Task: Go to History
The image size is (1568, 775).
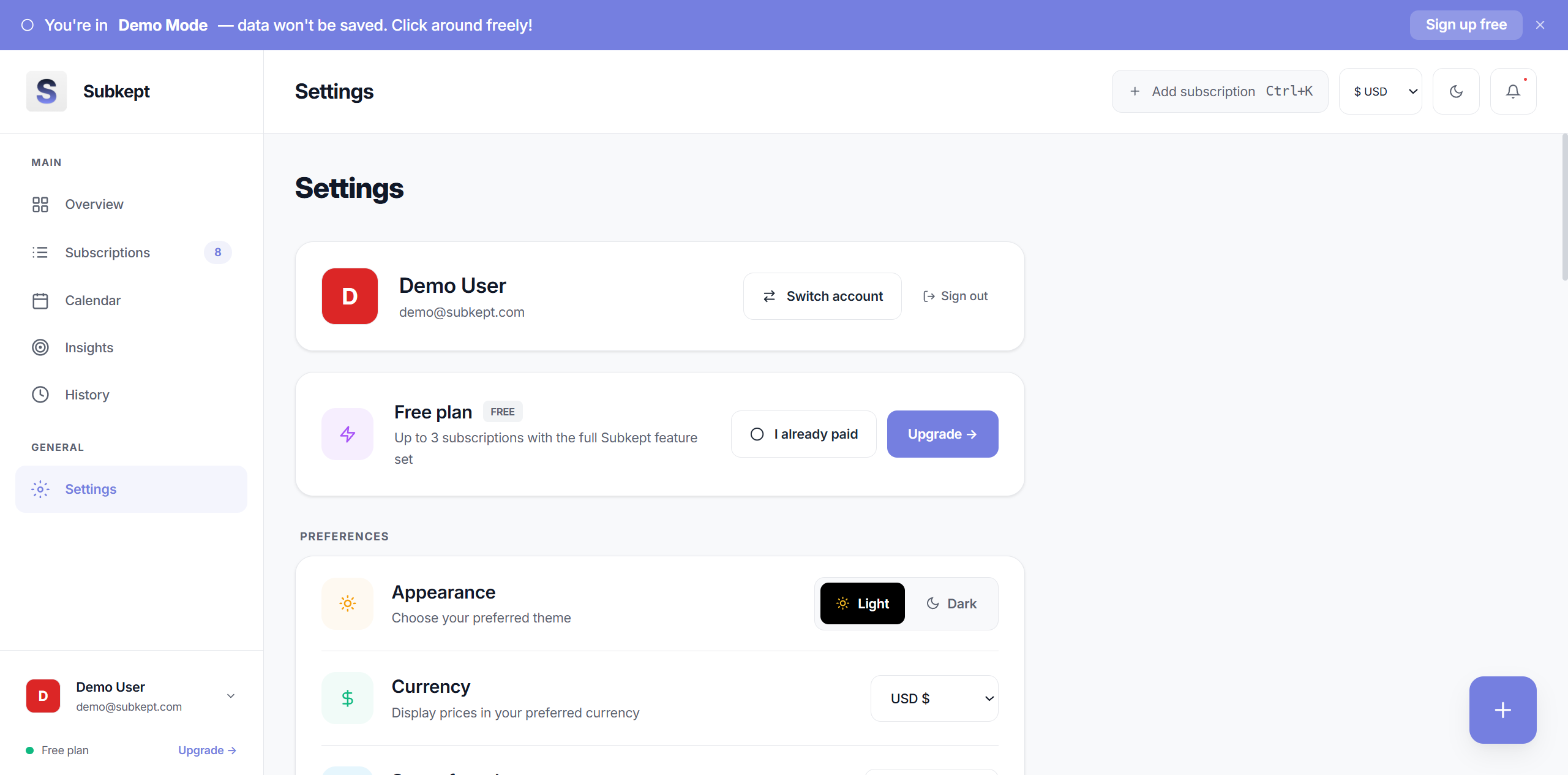Action: (131, 395)
